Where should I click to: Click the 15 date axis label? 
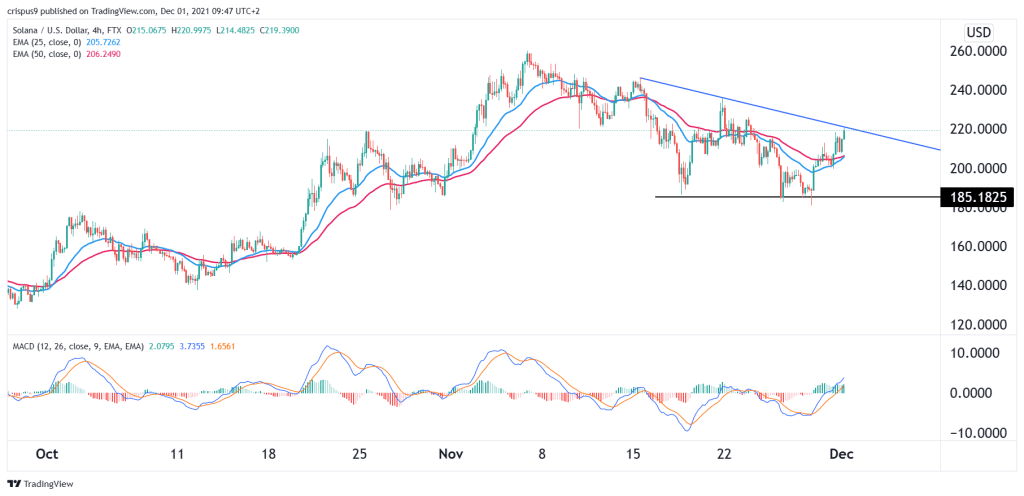tap(635, 454)
